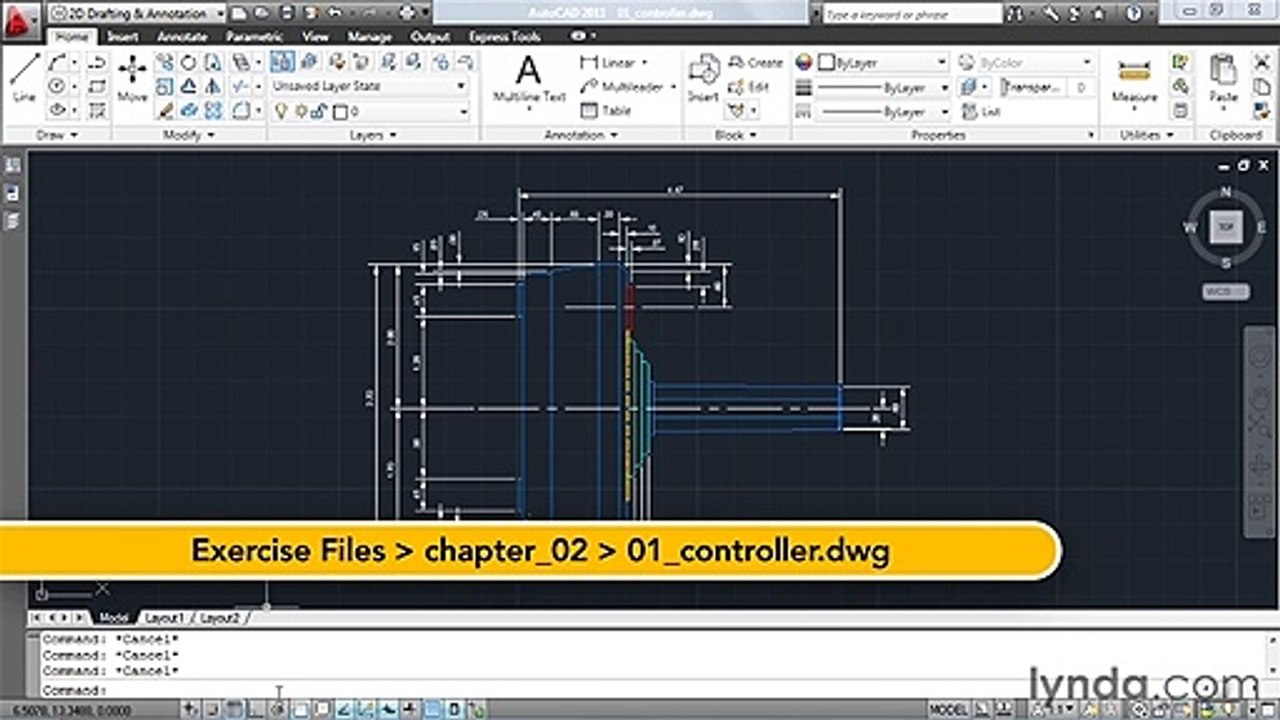Select the Erase tool in Modify panel
The image size is (1280, 720).
(164, 110)
